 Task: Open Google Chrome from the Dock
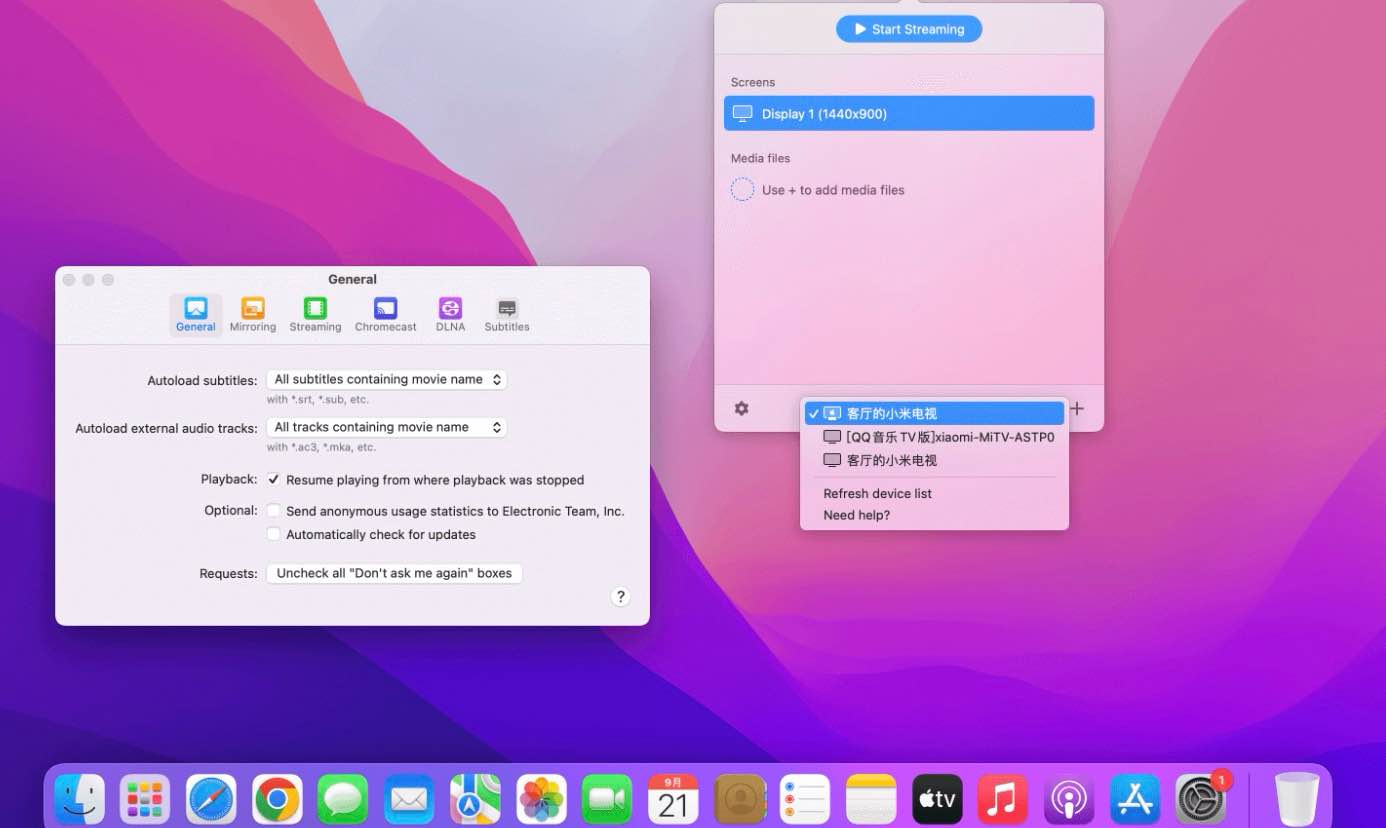coord(277,800)
